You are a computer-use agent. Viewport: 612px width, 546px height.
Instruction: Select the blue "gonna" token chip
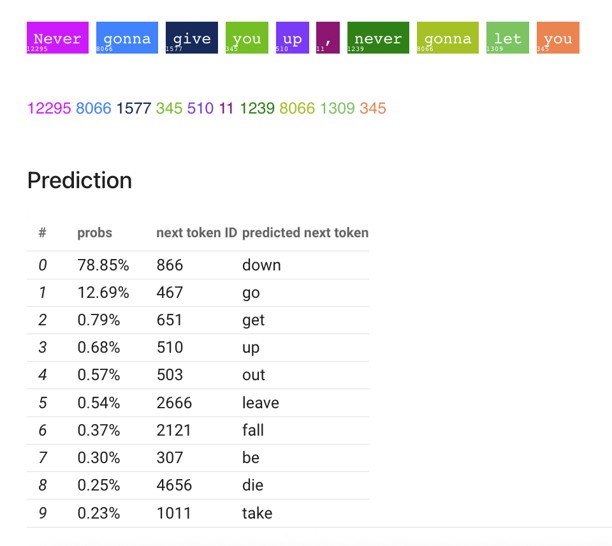pos(127,38)
